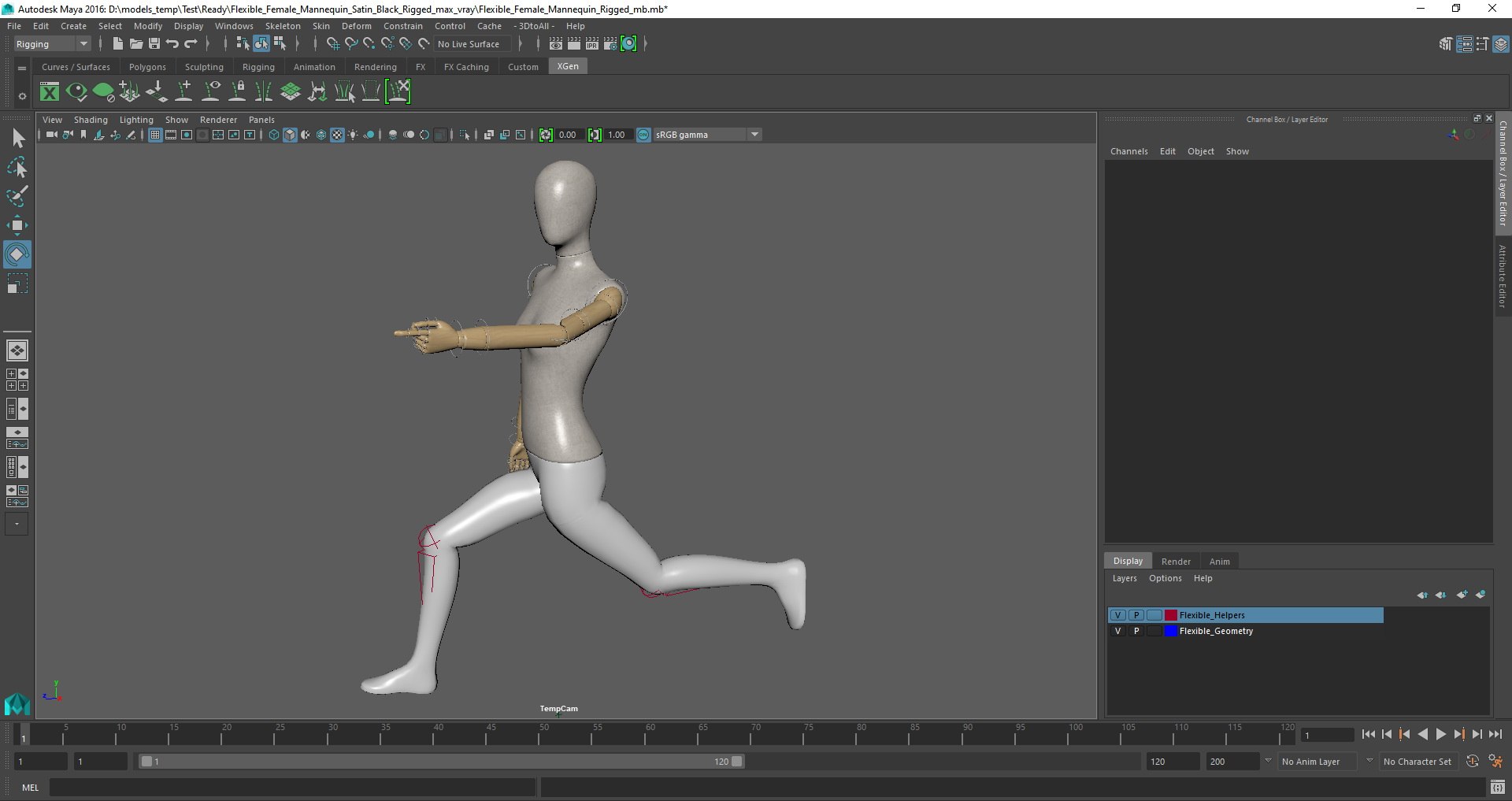Open the Rigging menu set dropdown
1512x801 pixels.
[52, 44]
